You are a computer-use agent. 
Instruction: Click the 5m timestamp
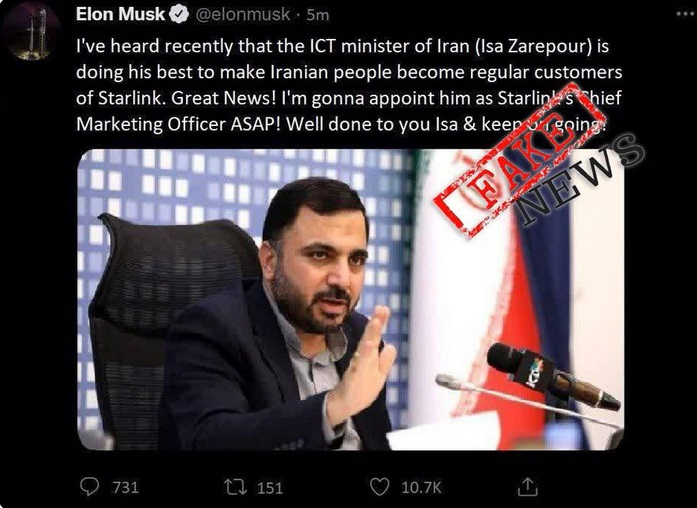tap(318, 15)
